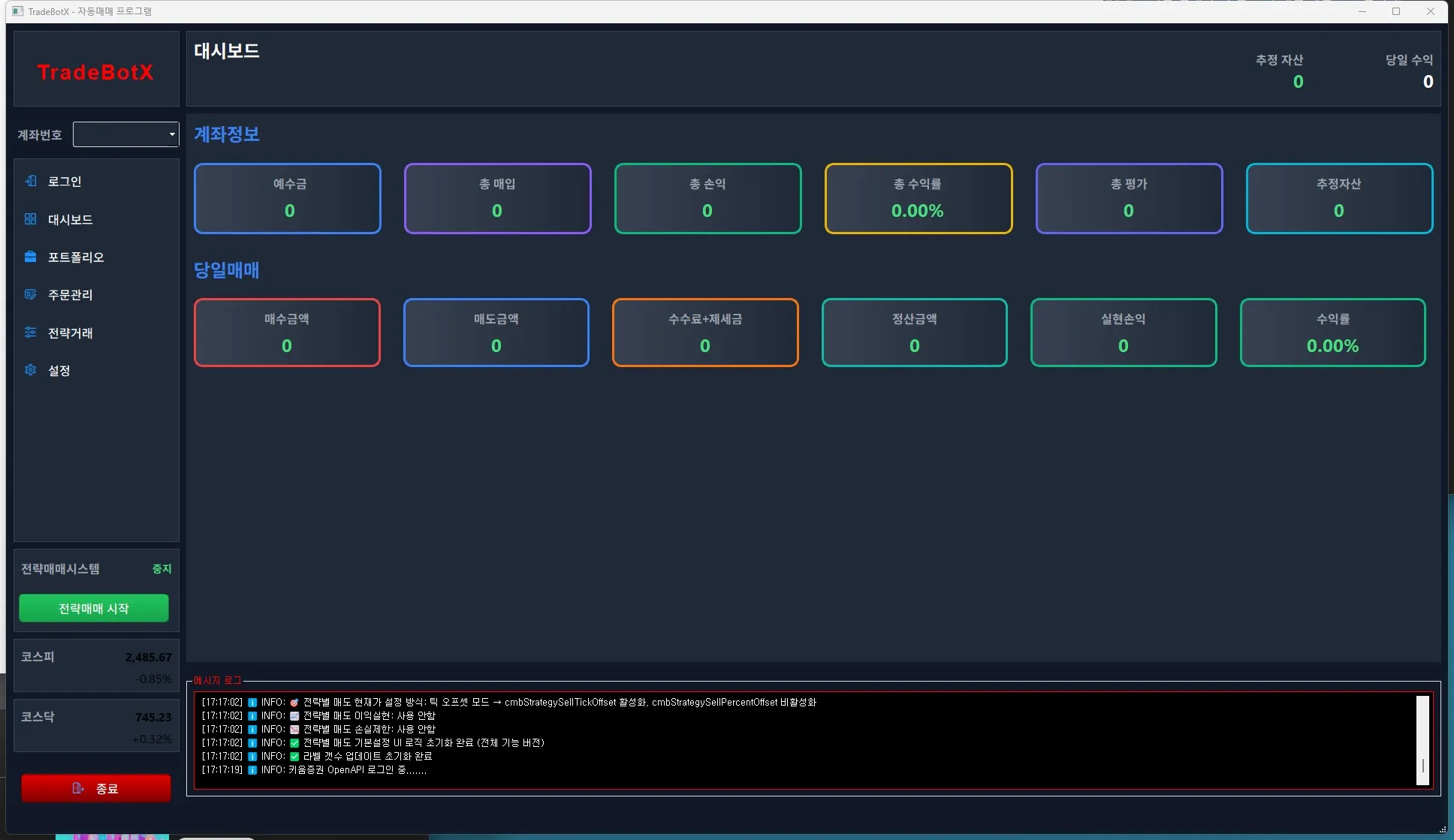This screenshot has width=1454, height=840.
Task: Click the dashboard grid icon
Action: [x=31, y=219]
